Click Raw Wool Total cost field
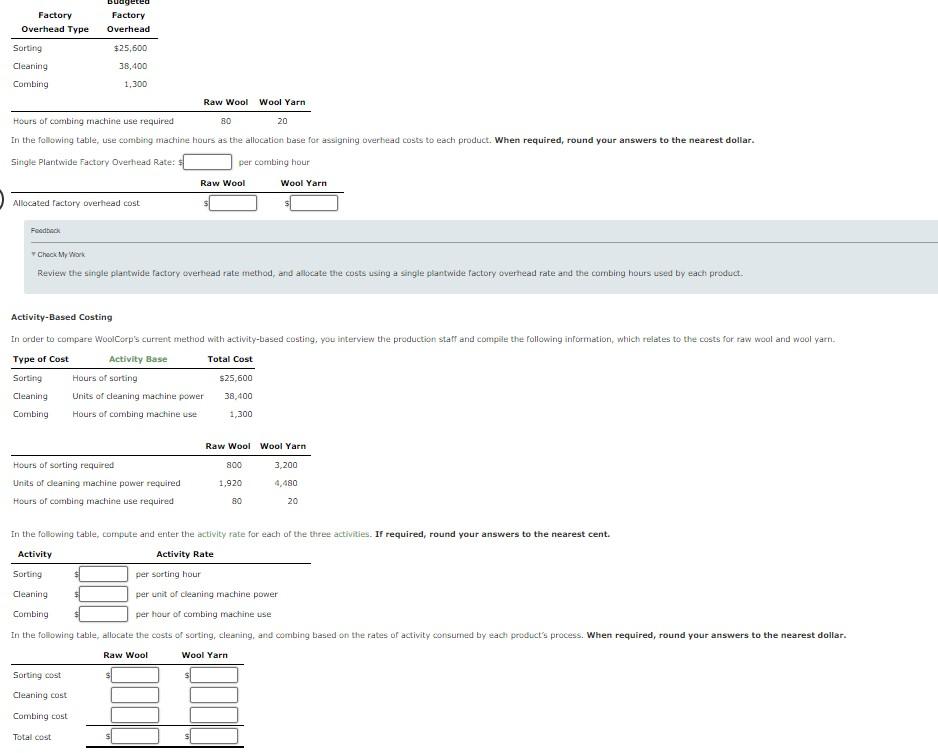938x753 pixels. pos(135,736)
